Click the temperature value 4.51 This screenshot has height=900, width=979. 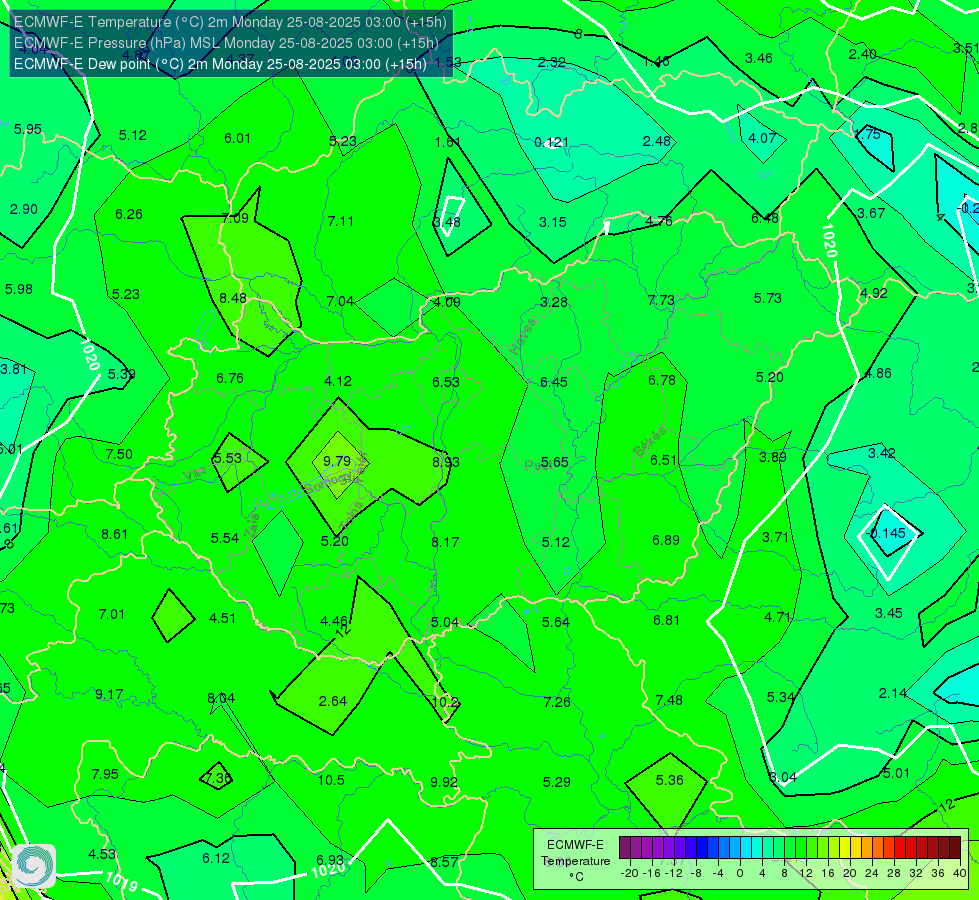tap(222, 618)
